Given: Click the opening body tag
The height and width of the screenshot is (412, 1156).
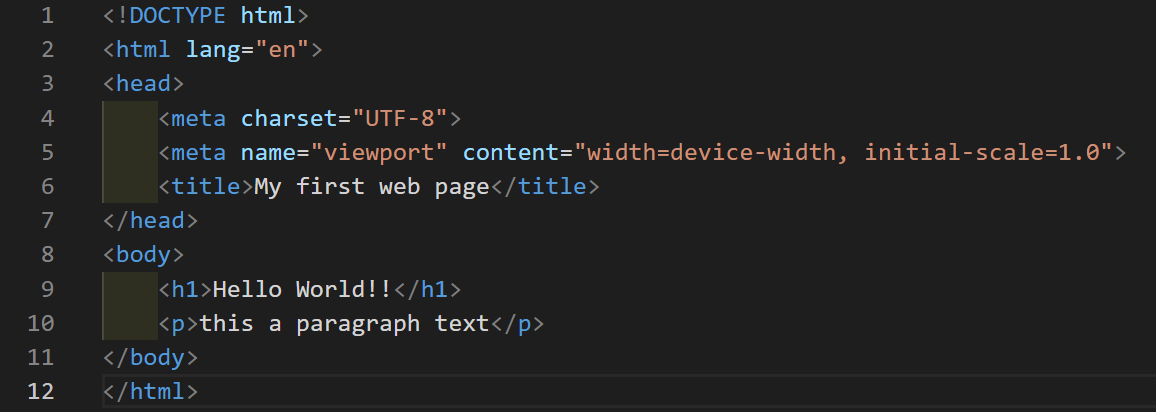Looking at the screenshot, I should pos(143,255).
